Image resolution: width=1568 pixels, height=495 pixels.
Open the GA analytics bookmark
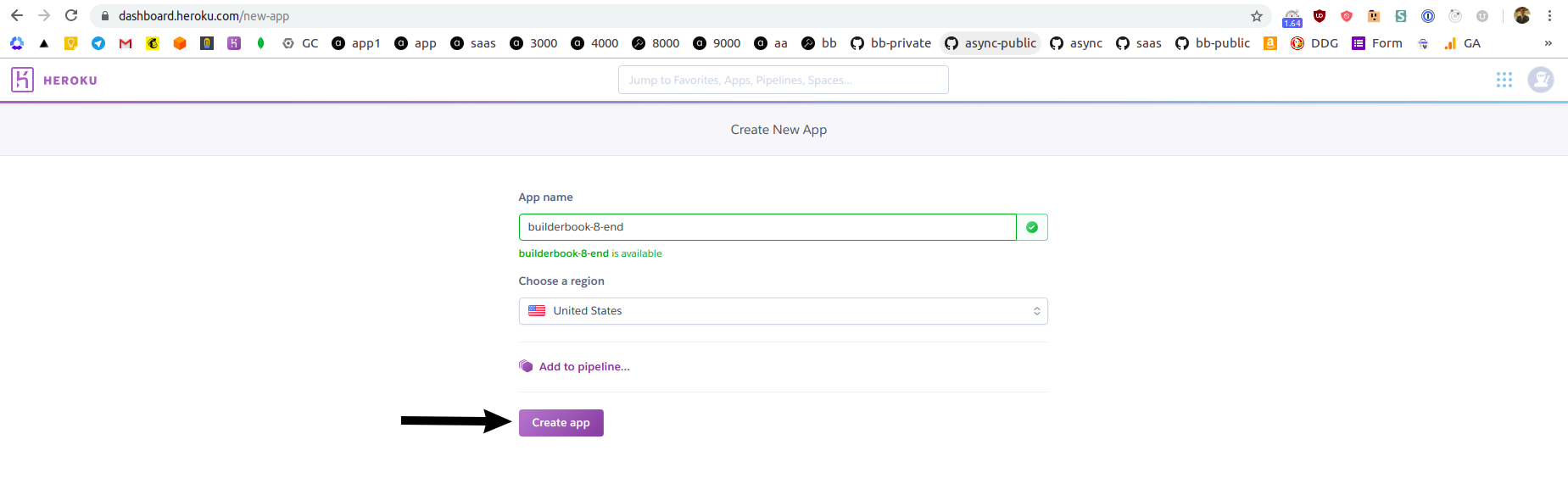tap(1463, 43)
